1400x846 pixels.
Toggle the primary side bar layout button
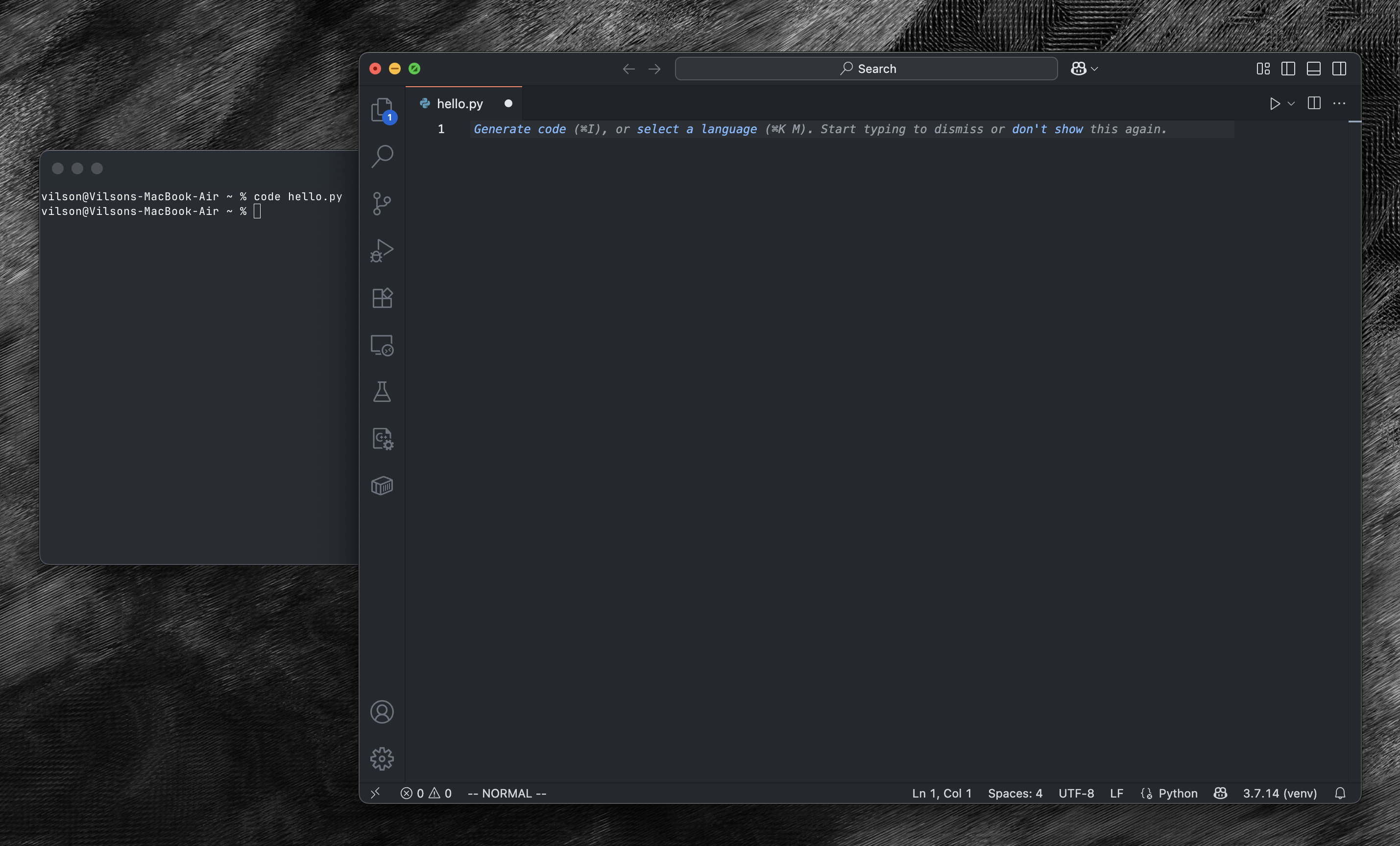pos(1288,69)
